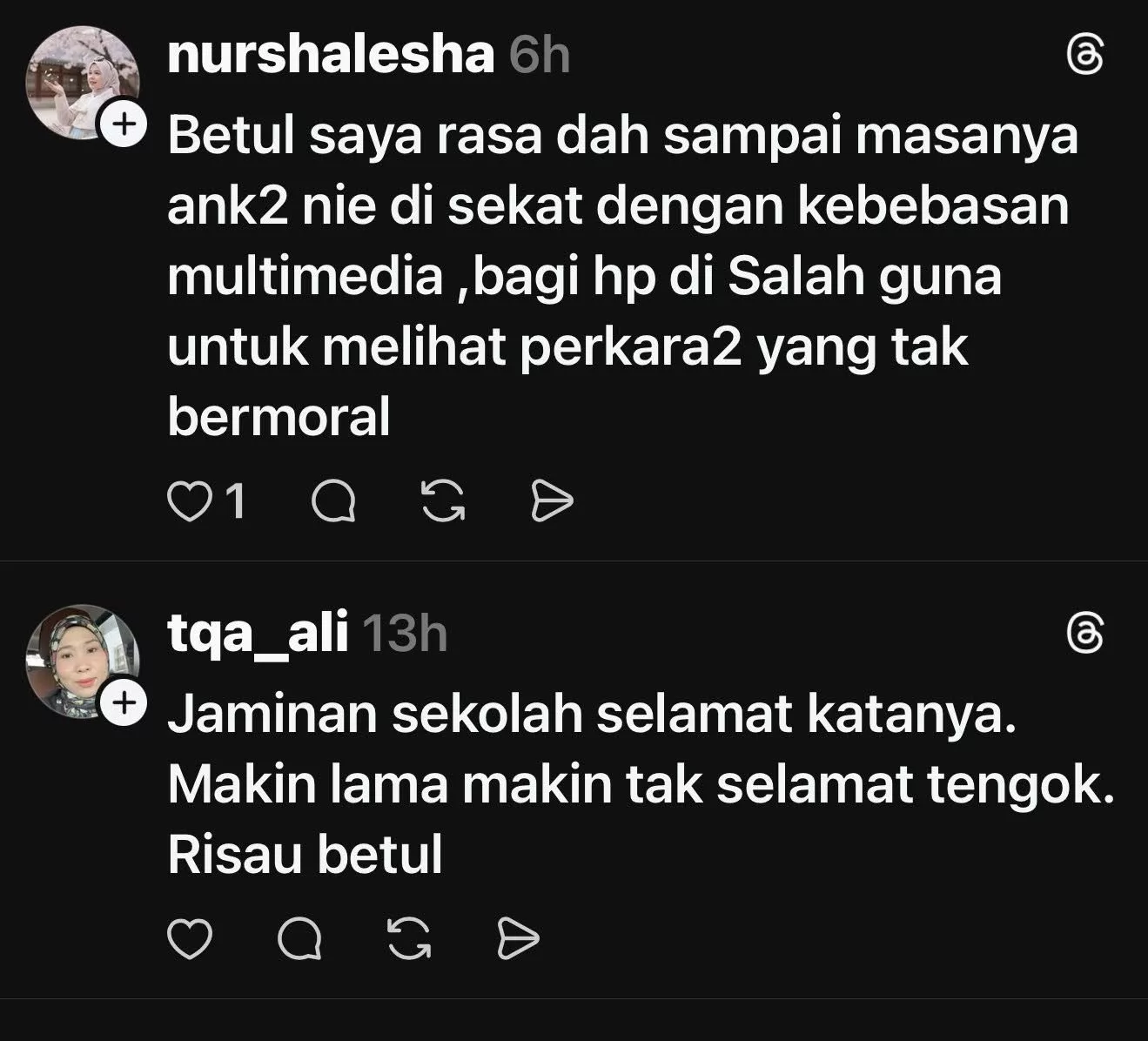The width and height of the screenshot is (1148, 1041).
Task: Reply to nurshalesha's comment via speech bubble
Action: [332, 502]
